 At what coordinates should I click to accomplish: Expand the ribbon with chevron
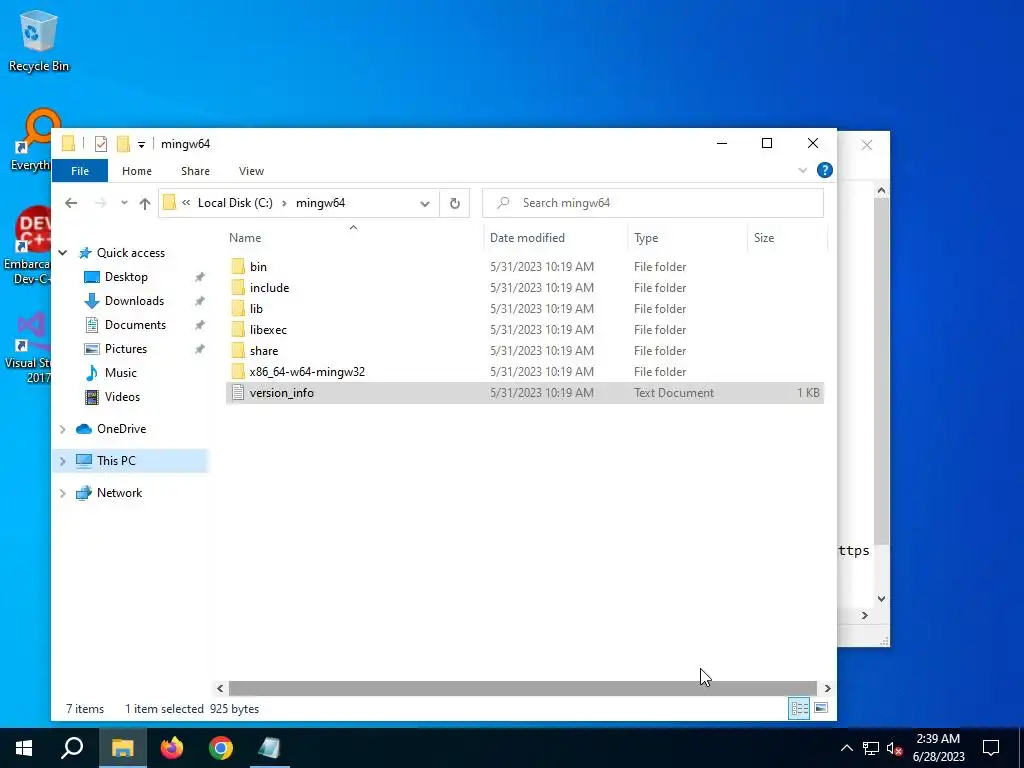[803, 170]
